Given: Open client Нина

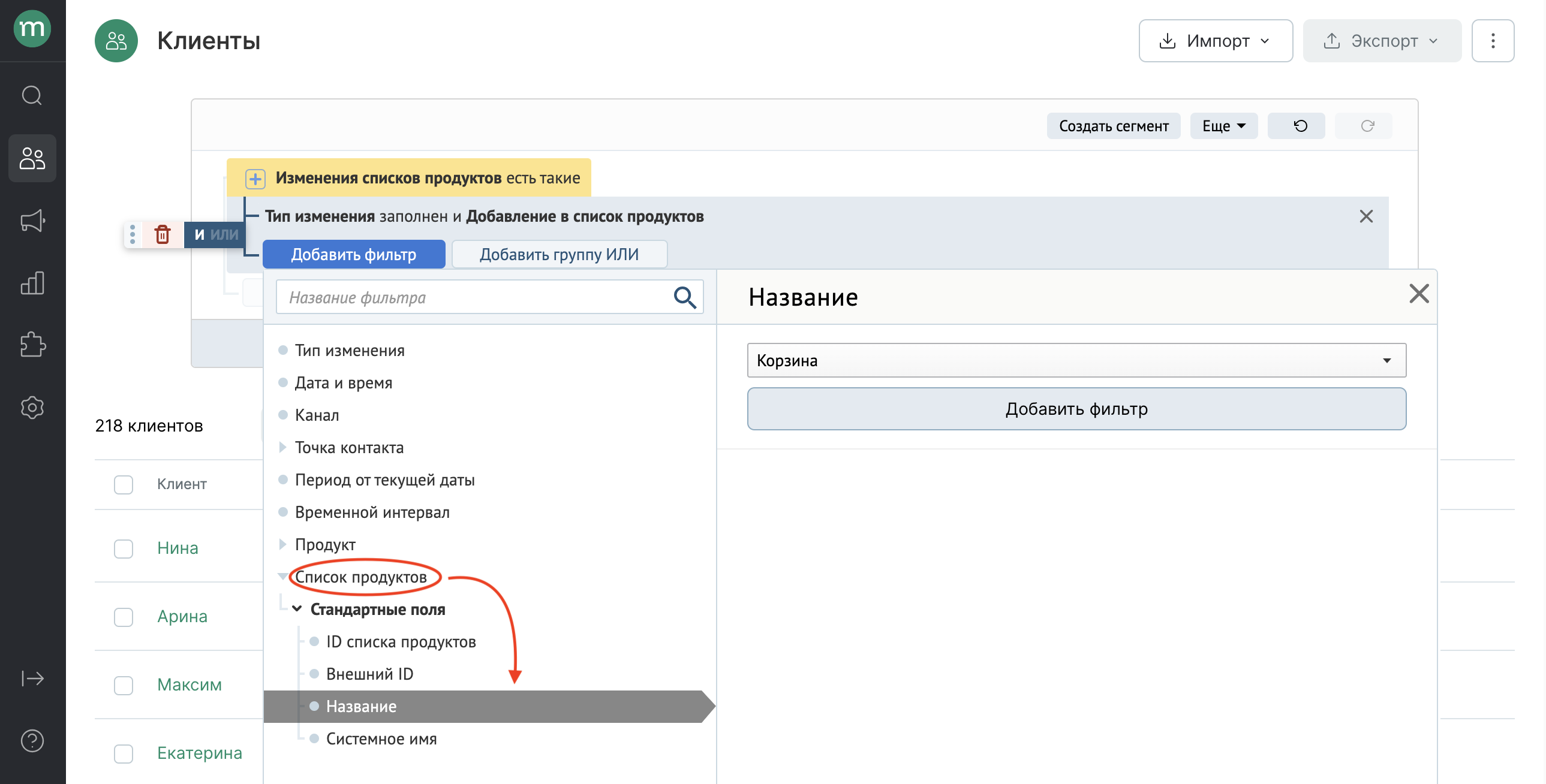Looking at the screenshot, I should coord(178,548).
